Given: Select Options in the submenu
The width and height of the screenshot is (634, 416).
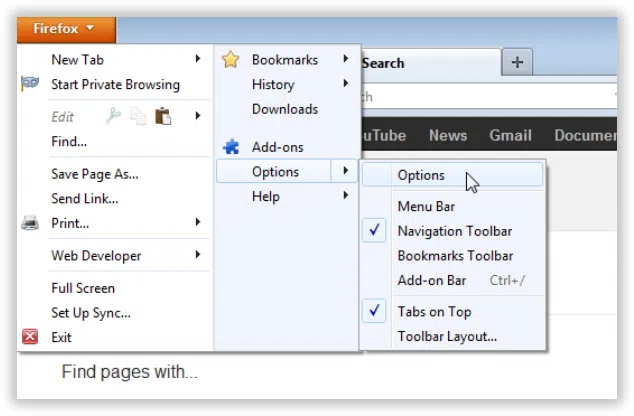Looking at the screenshot, I should pyautogui.click(x=452, y=175).
